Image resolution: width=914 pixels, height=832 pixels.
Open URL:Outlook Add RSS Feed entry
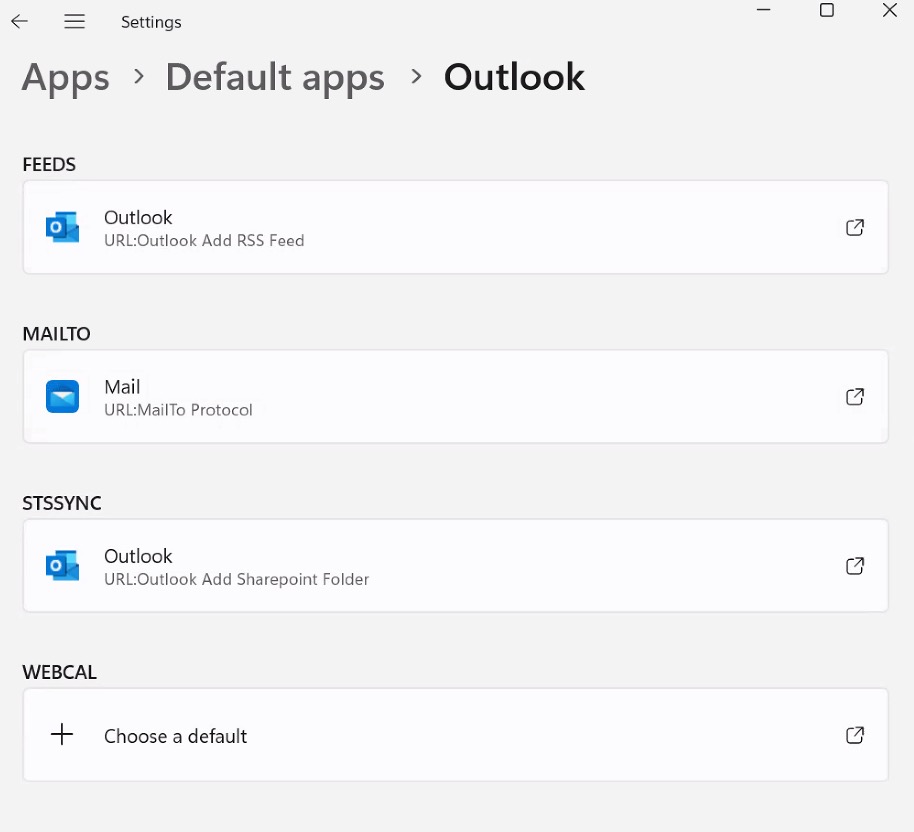point(455,227)
